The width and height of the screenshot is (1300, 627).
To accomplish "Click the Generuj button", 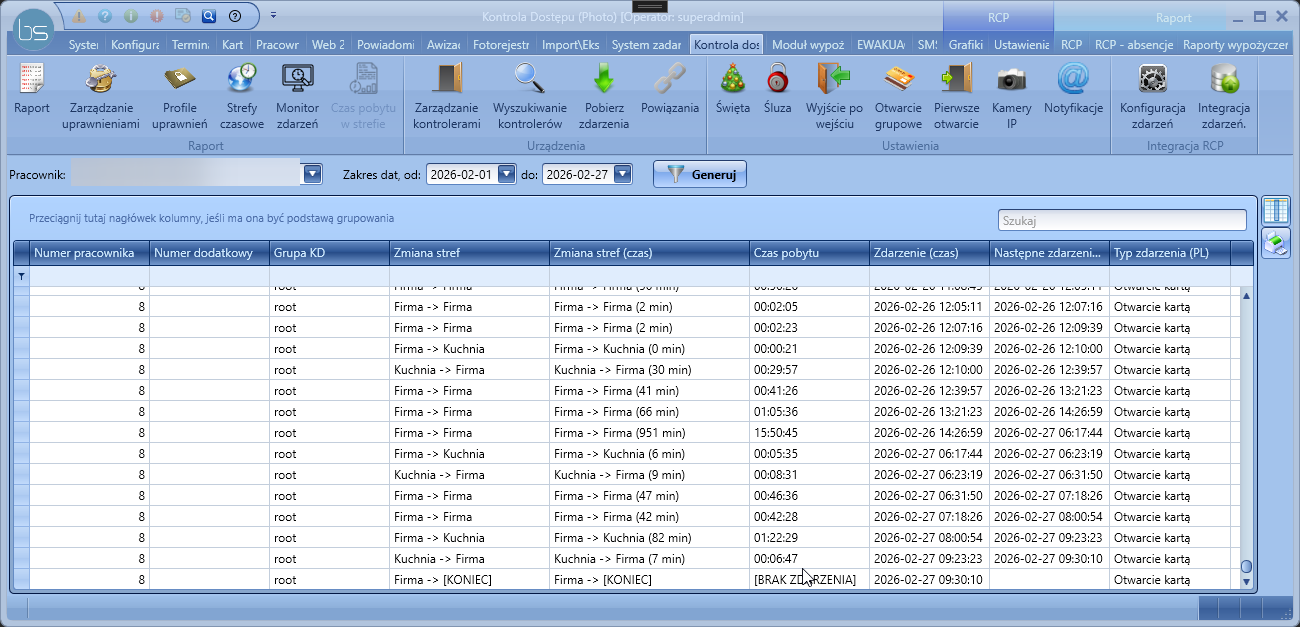I will coord(700,175).
